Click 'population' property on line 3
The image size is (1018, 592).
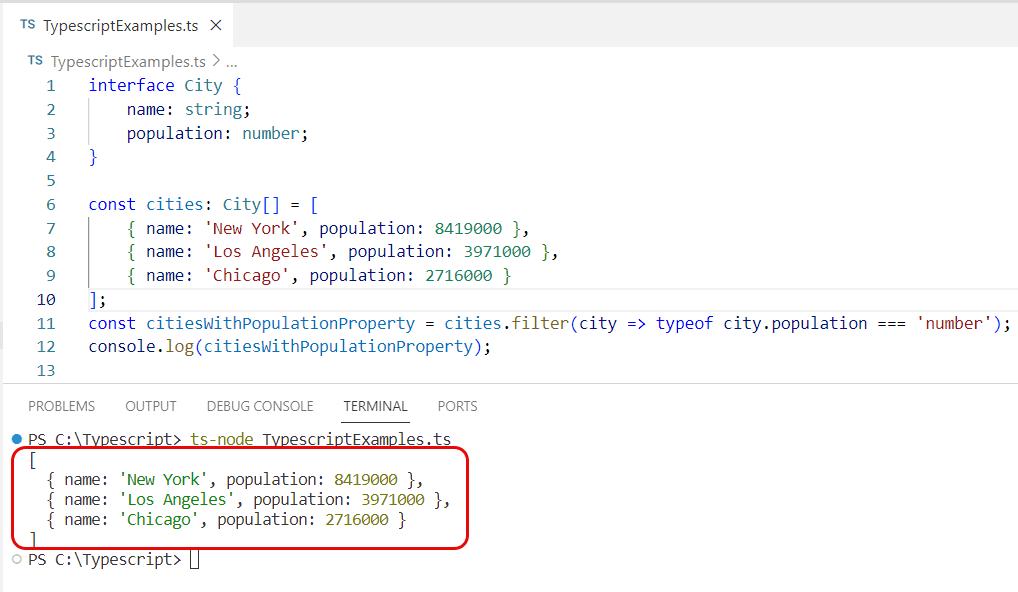(175, 134)
